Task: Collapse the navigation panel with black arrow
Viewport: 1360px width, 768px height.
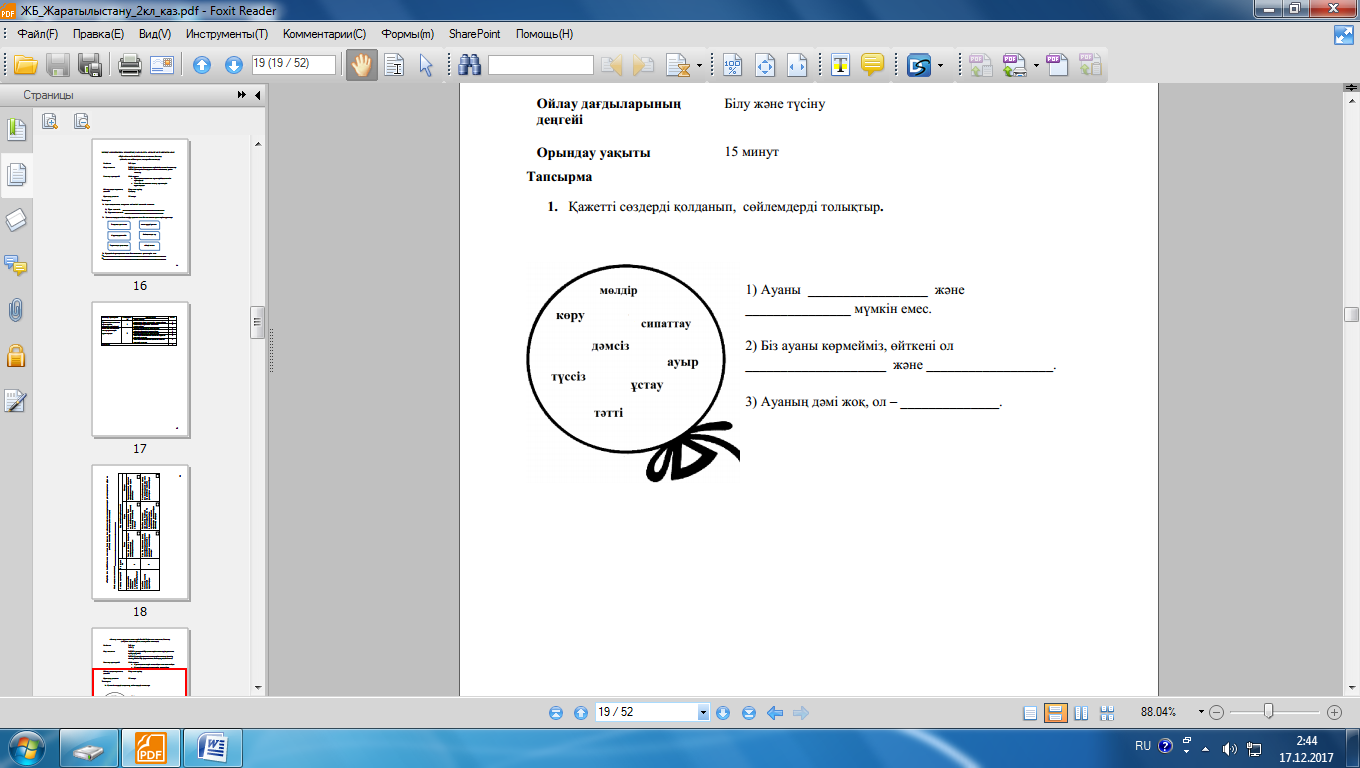Action: click(x=258, y=95)
